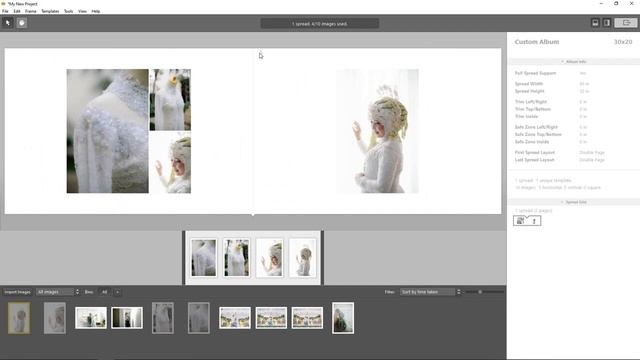Screen dimensions: 640x360
Task: Select the small top-right photo on left page
Action: point(170,100)
